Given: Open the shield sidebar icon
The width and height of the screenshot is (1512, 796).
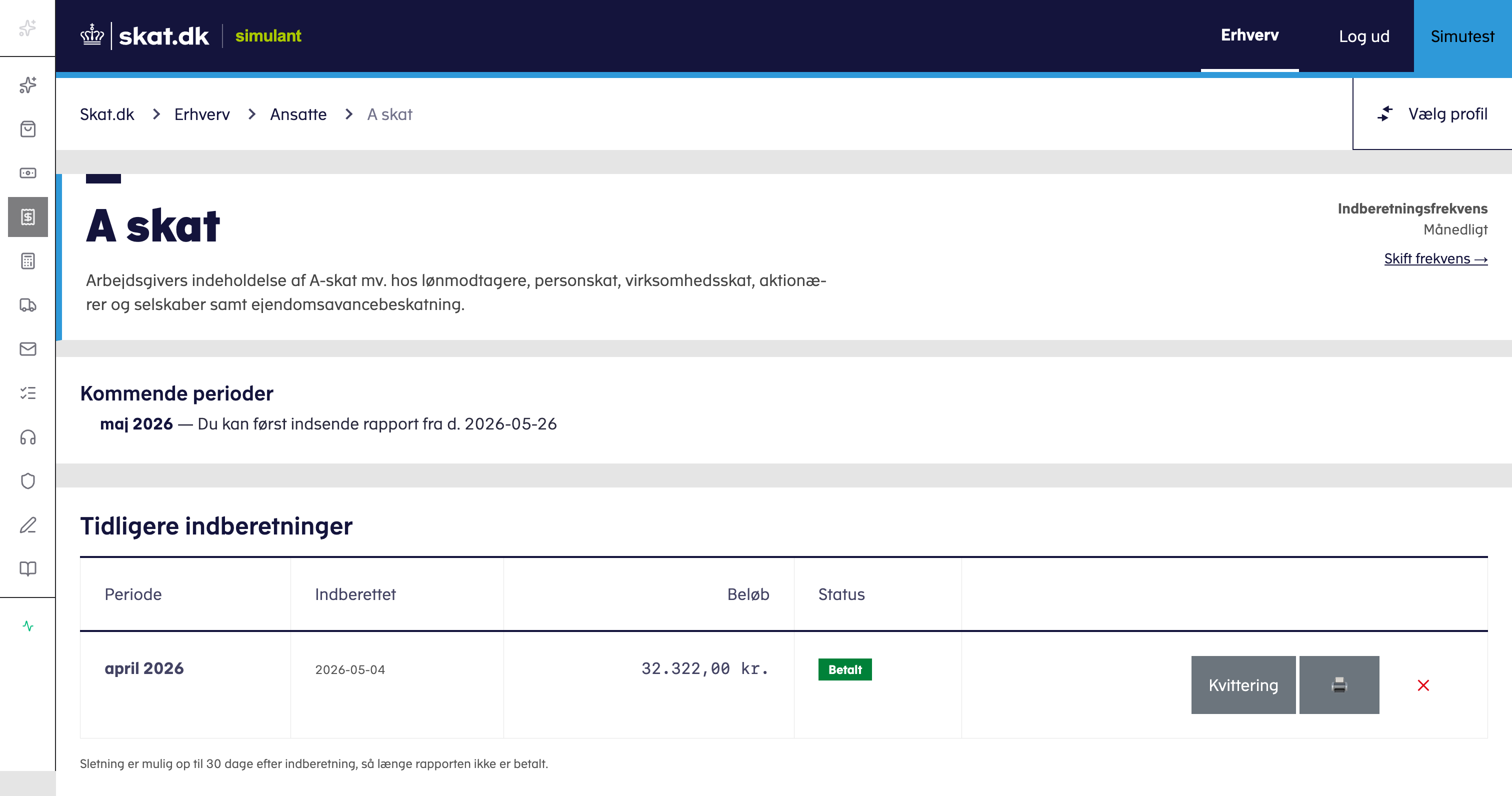Looking at the screenshot, I should (x=27, y=481).
